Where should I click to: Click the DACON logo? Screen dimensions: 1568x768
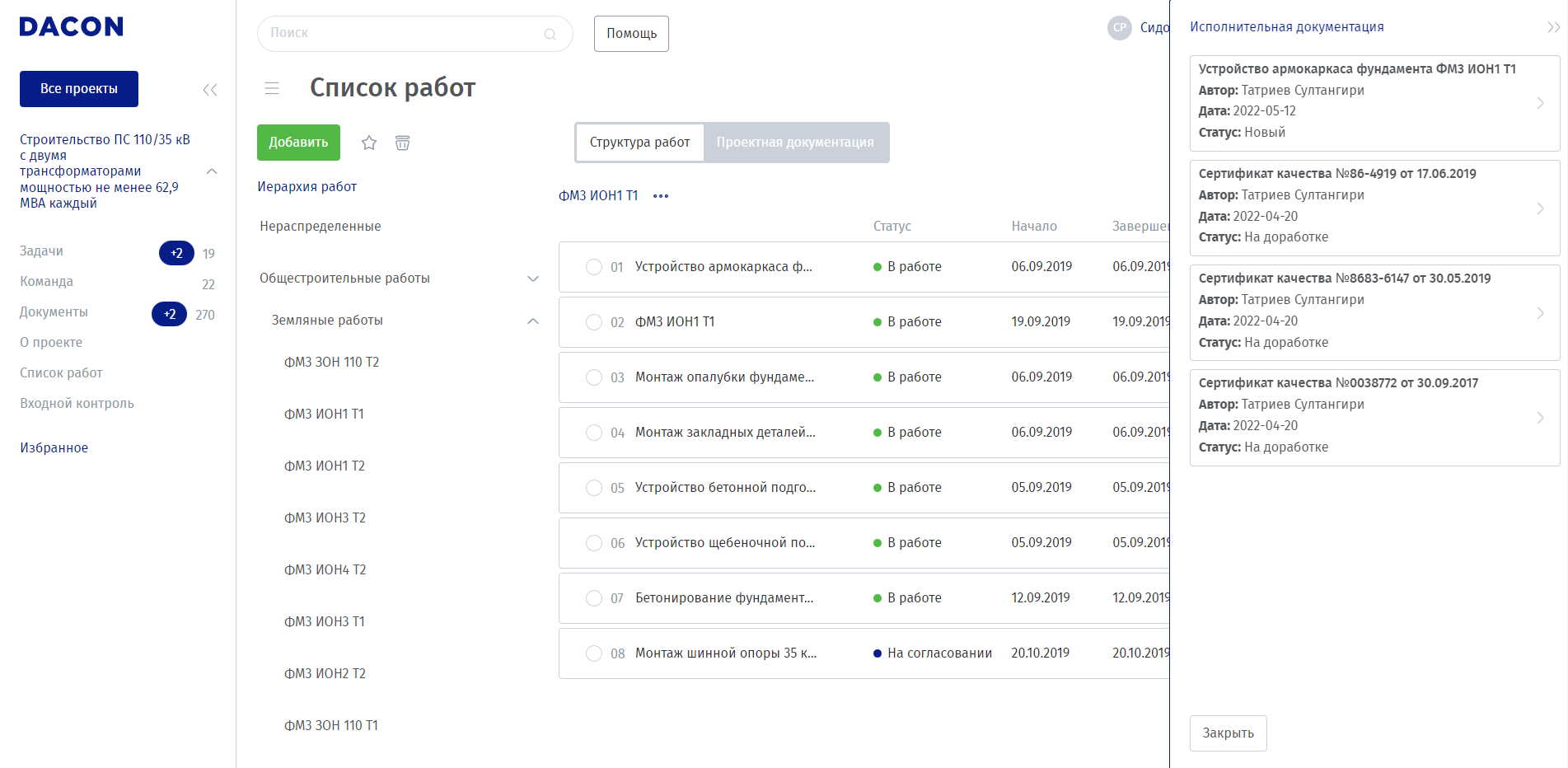(72, 27)
